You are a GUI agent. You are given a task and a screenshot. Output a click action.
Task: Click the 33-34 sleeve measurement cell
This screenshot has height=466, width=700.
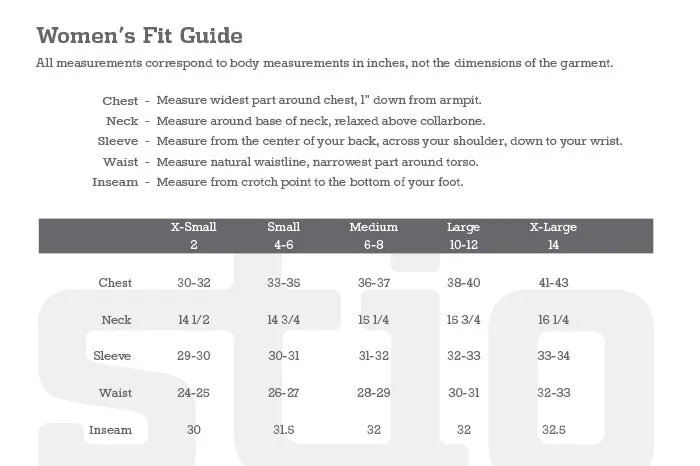(553, 356)
